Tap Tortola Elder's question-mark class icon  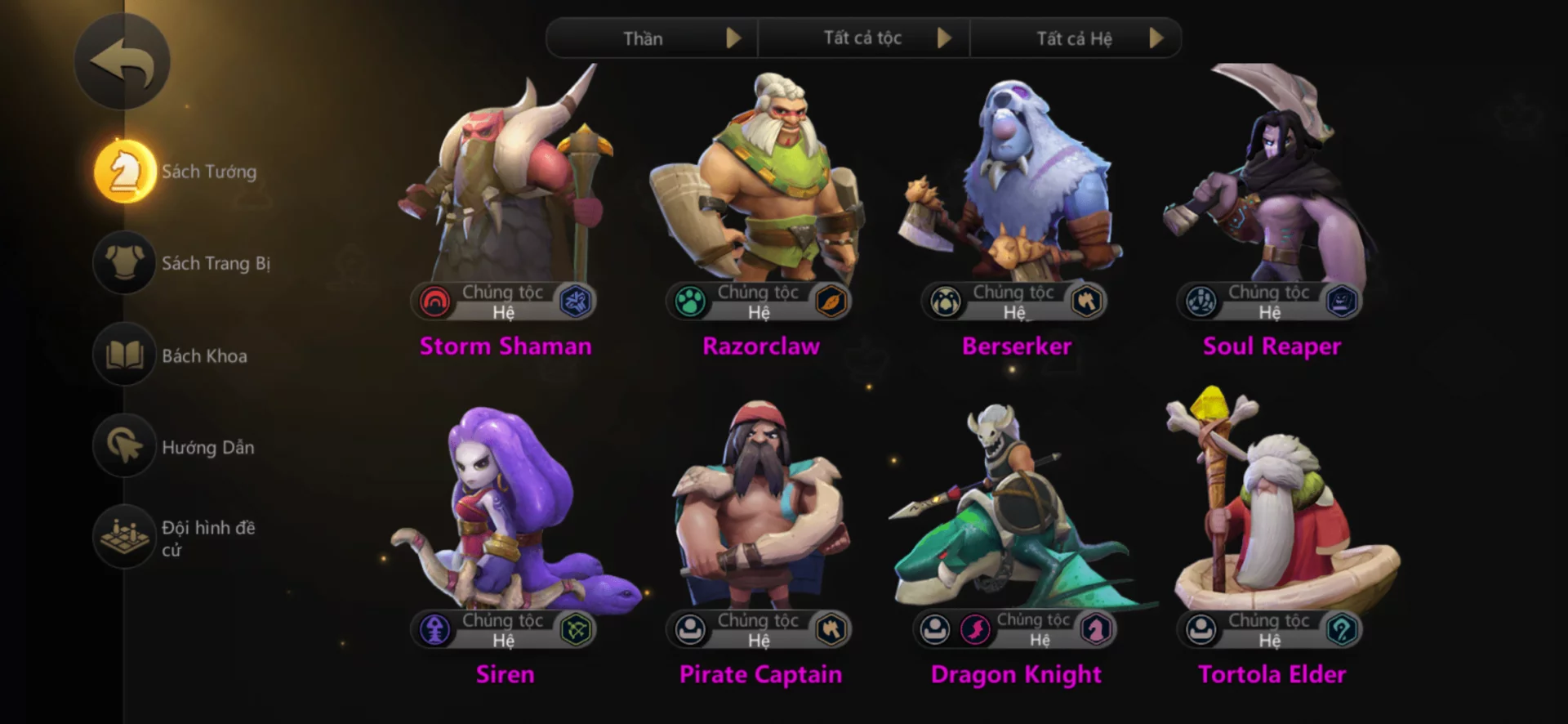[1342, 630]
